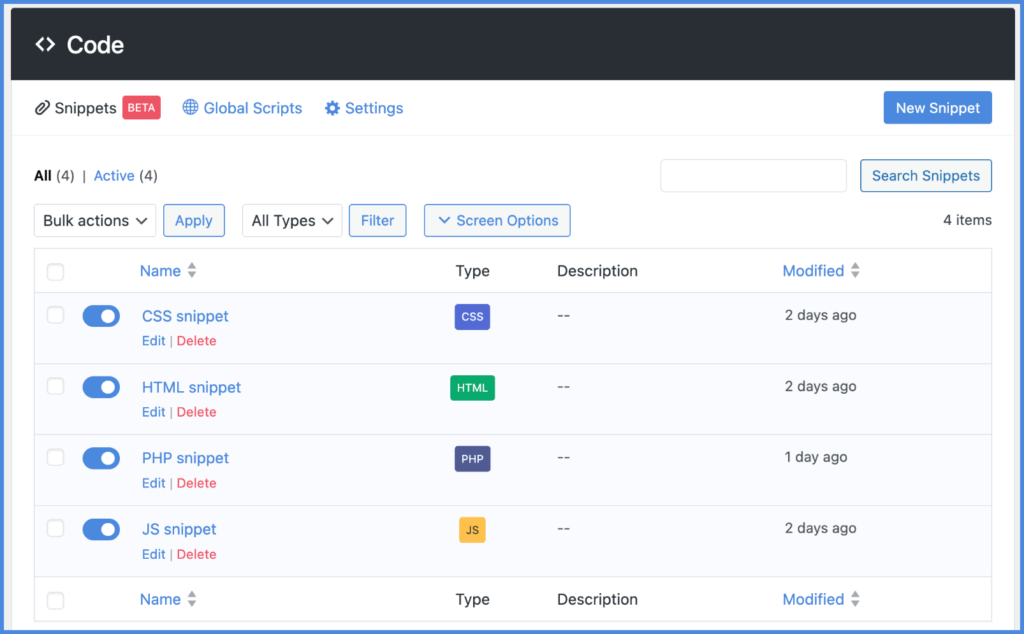Check the checkbox for JS snippet
The height and width of the screenshot is (634, 1024).
(55, 529)
